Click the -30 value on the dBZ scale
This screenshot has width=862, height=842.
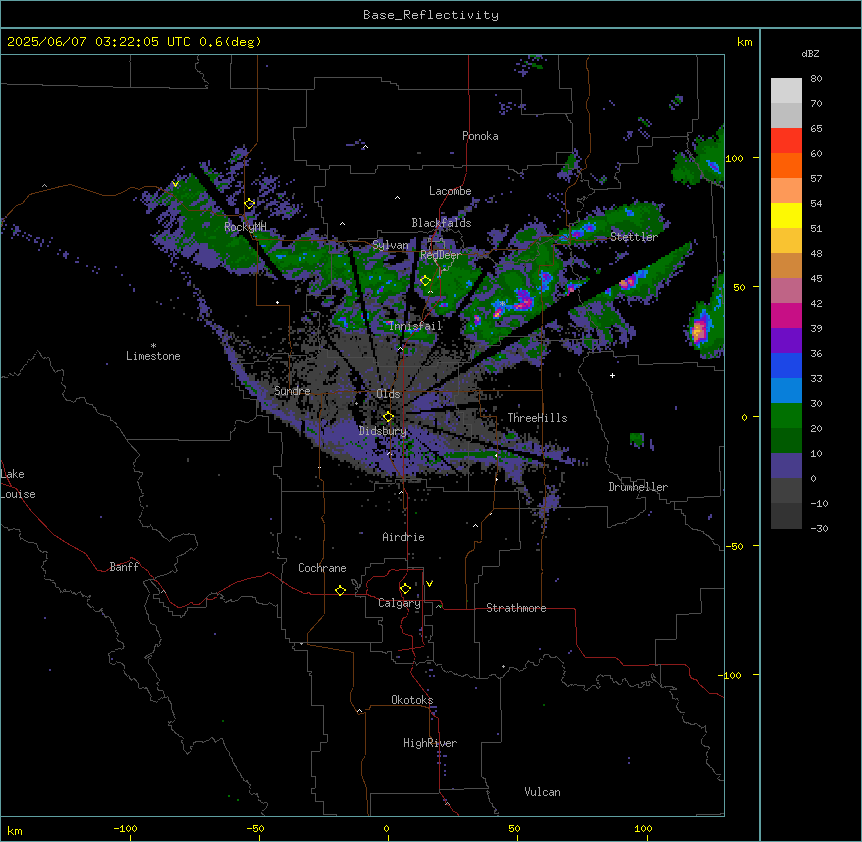(x=819, y=529)
